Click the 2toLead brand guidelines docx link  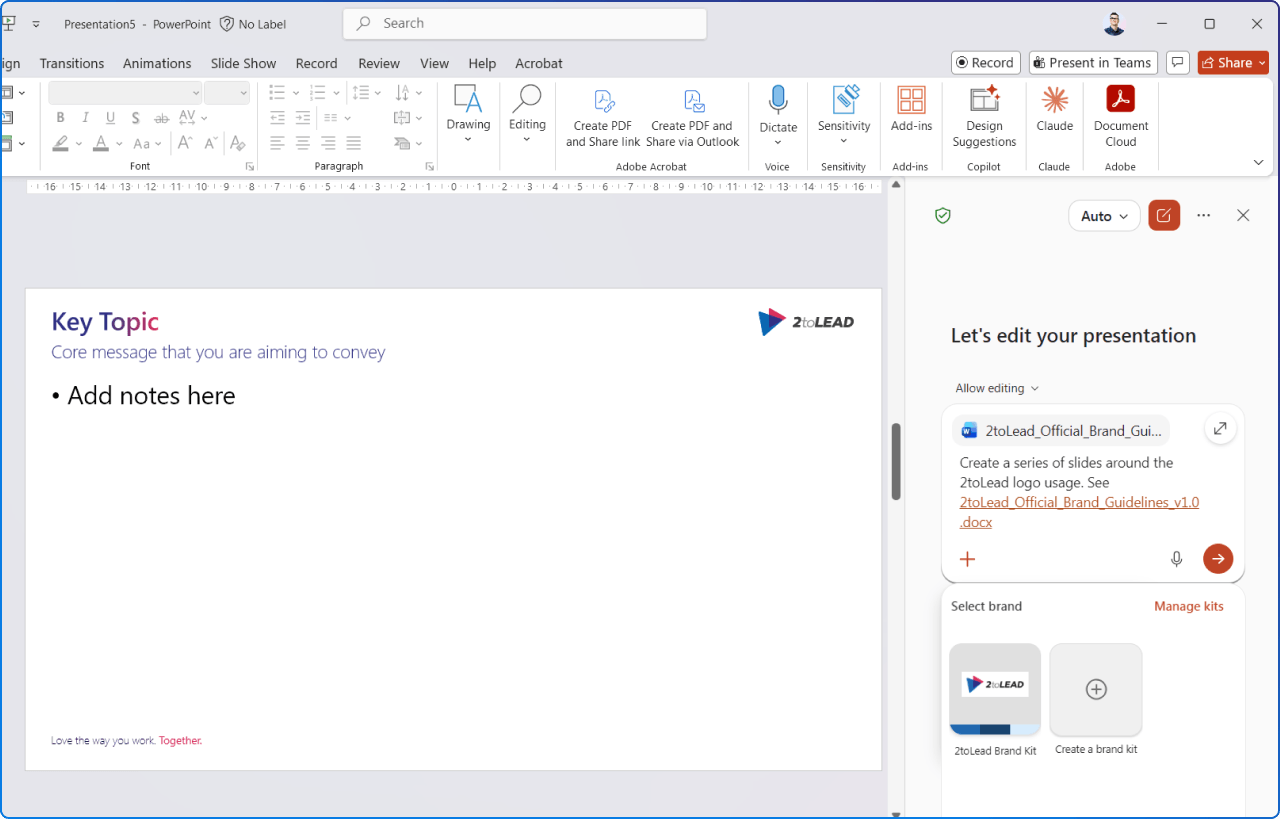1079,512
